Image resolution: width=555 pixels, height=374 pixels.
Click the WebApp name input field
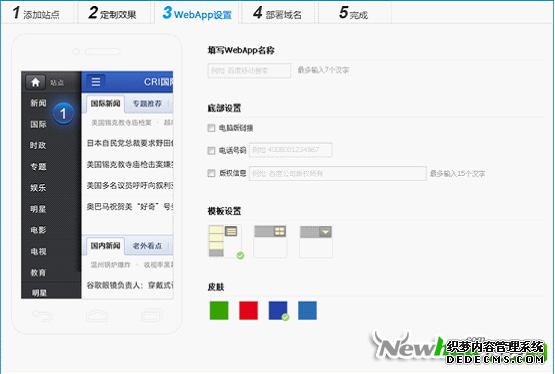tap(249, 70)
